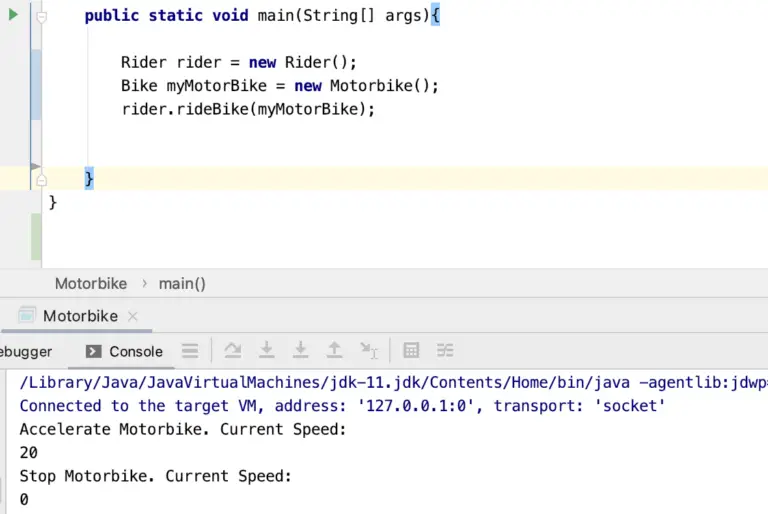
Task: Open the Evaluate Expression calculator icon
Action: tap(411, 350)
